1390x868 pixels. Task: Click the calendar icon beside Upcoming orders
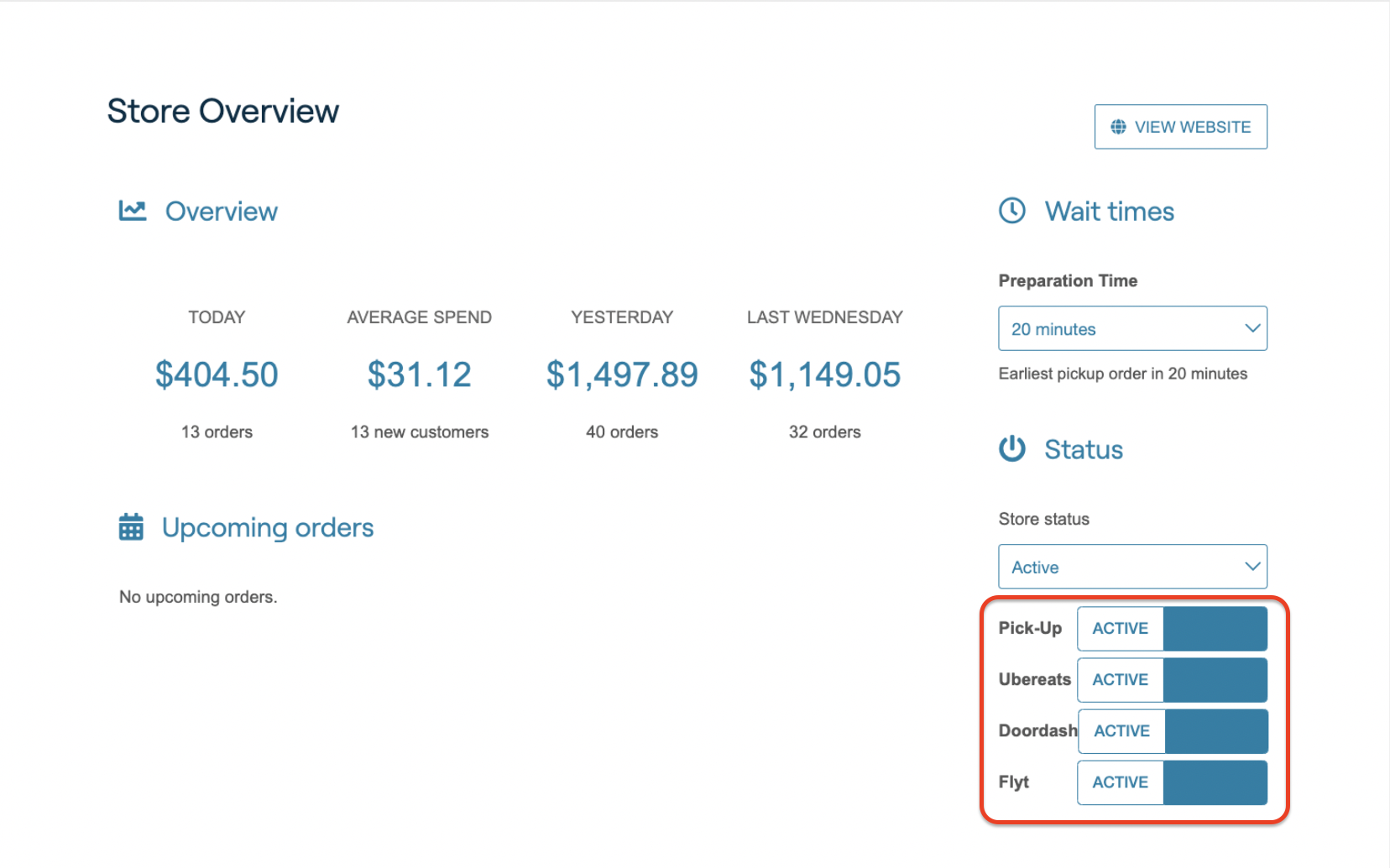click(131, 527)
